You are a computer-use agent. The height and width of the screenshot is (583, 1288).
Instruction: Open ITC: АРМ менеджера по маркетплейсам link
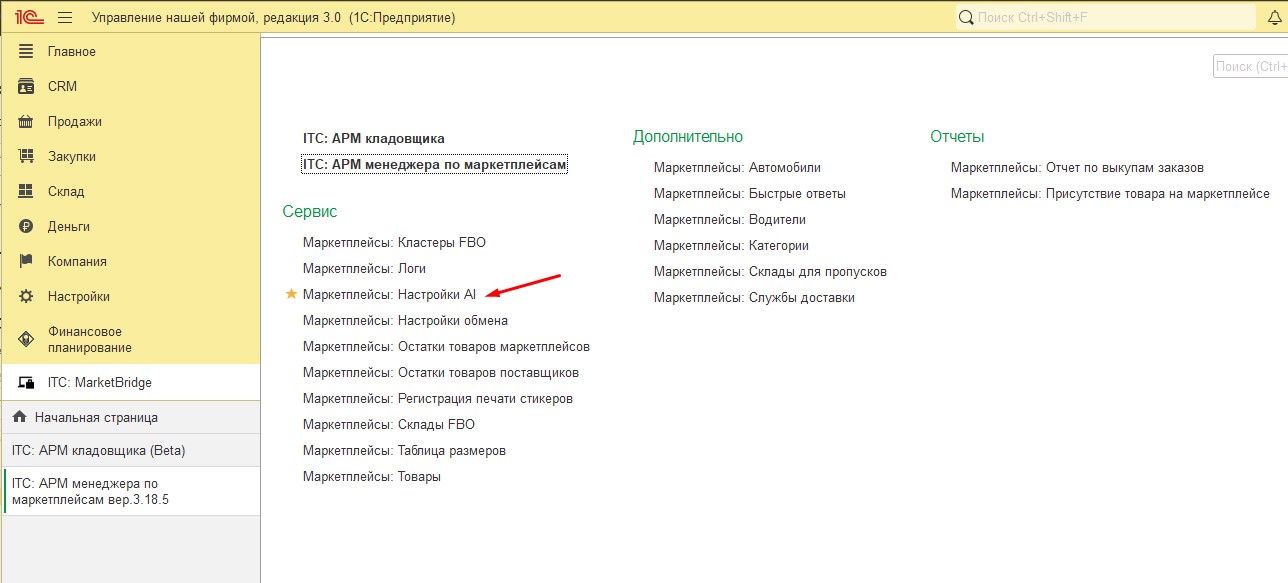click(x=435, y=164)
